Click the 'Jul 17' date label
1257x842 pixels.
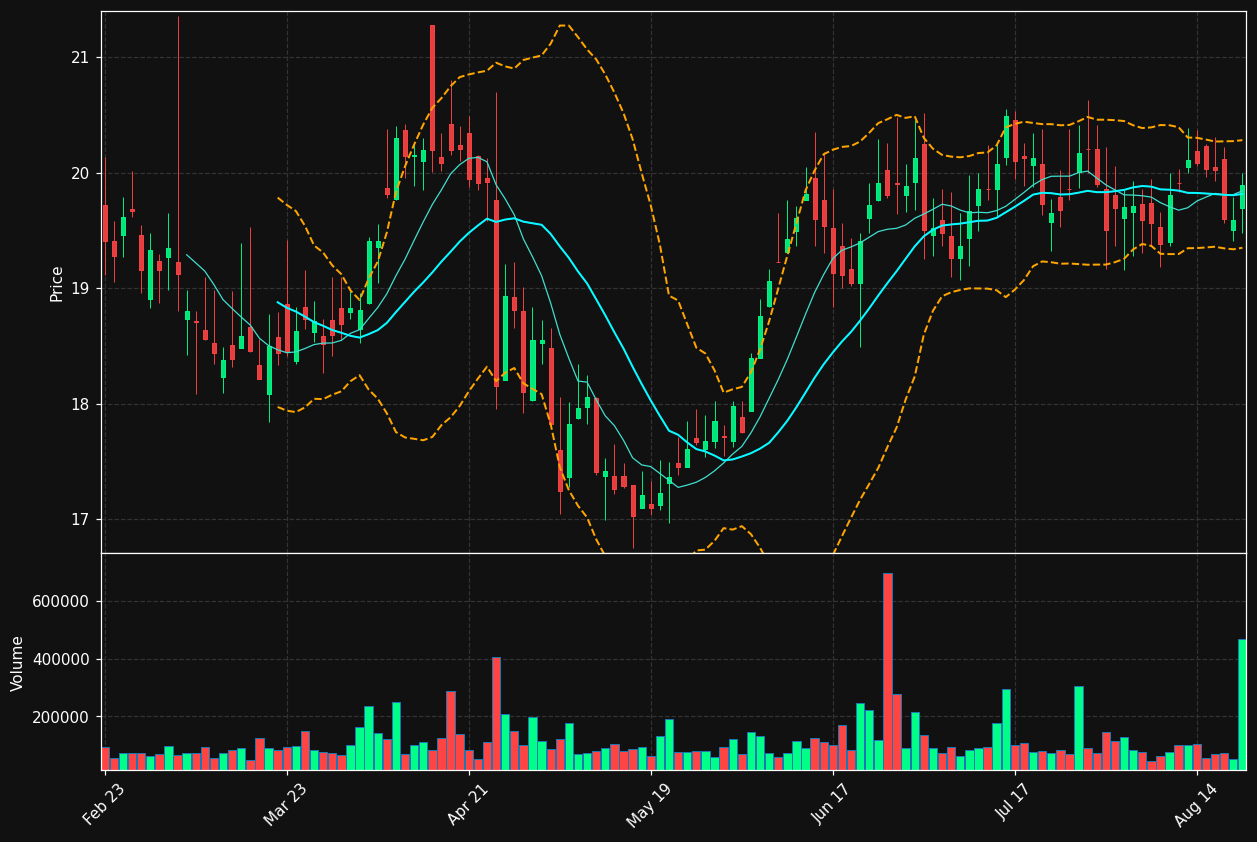click(x=1016, y=803)
